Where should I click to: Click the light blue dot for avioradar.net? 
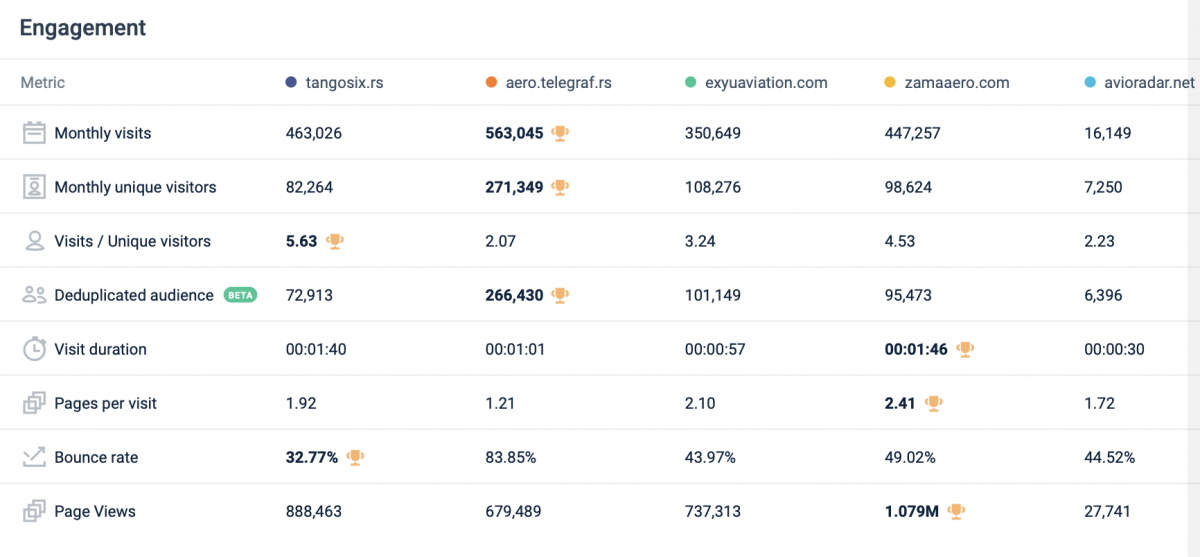coord(1091,83)
